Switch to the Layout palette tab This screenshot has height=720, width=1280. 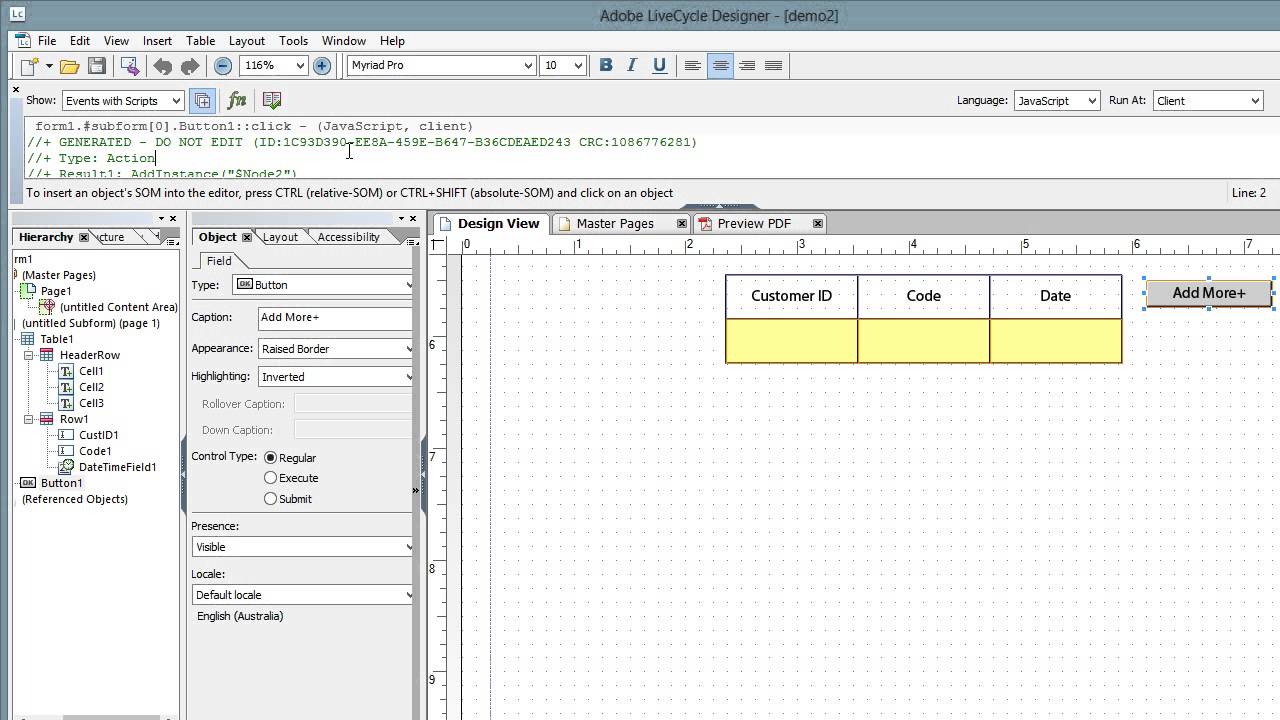(280, 237)
